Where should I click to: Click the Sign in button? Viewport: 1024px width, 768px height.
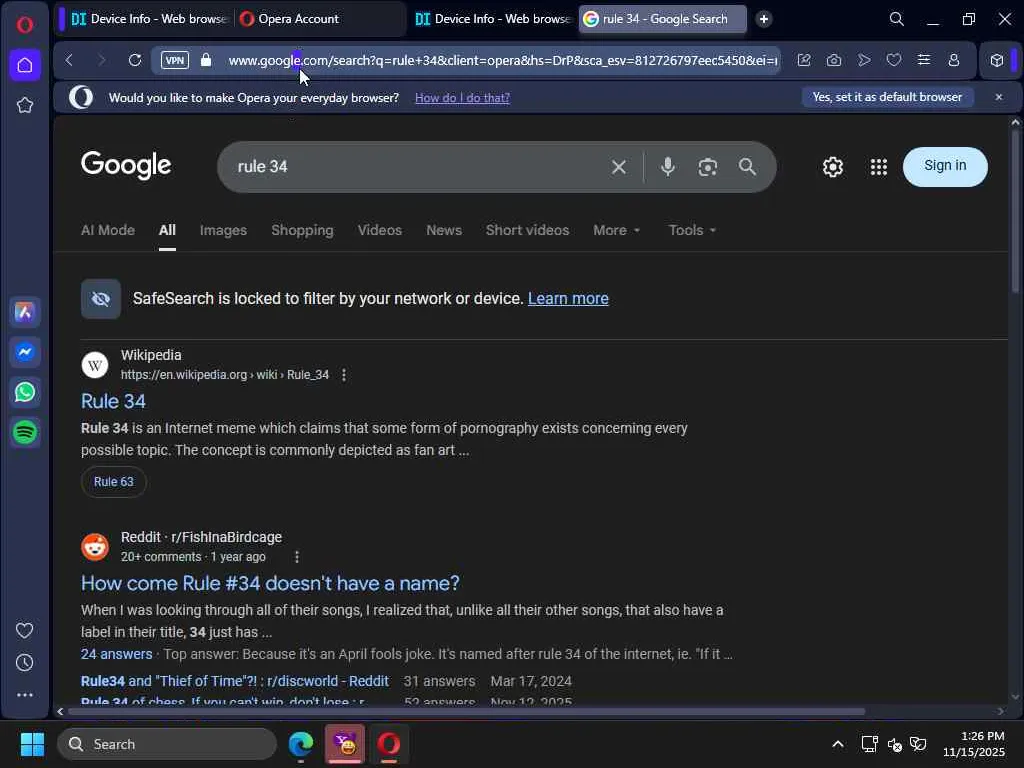(x=945, y=167)
